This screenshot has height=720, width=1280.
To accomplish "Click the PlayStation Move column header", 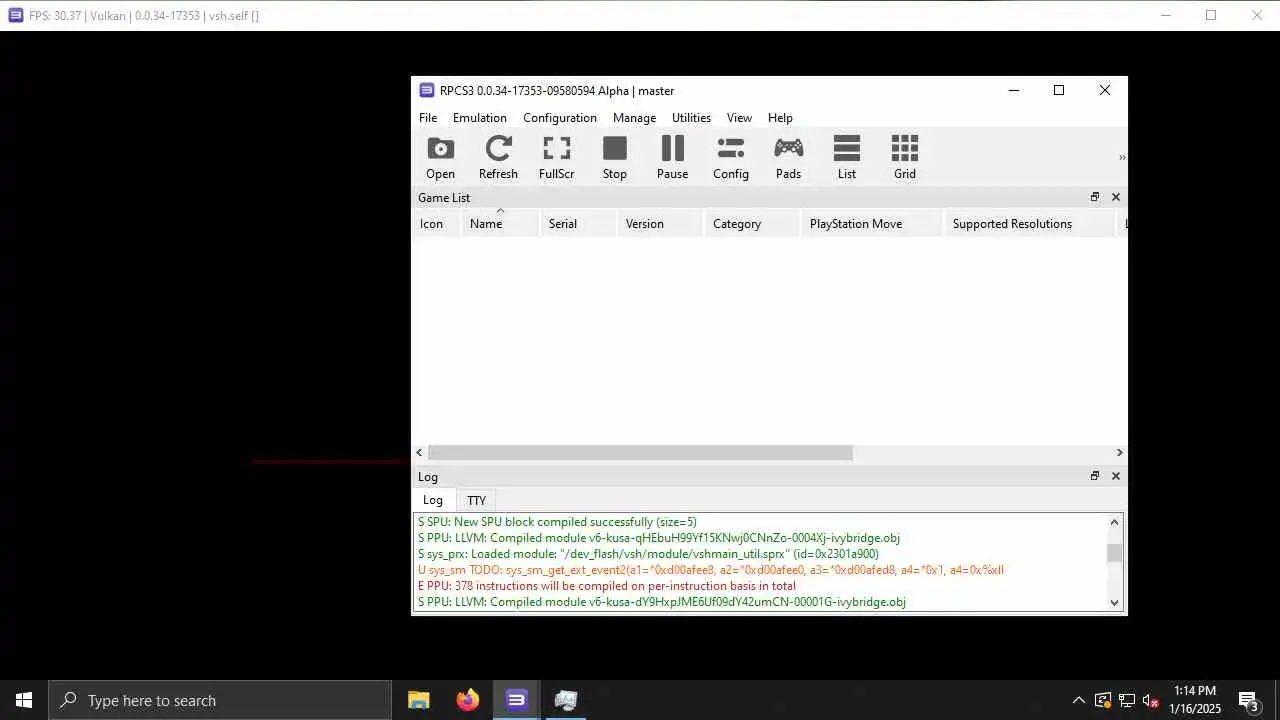I will (873, 223).
